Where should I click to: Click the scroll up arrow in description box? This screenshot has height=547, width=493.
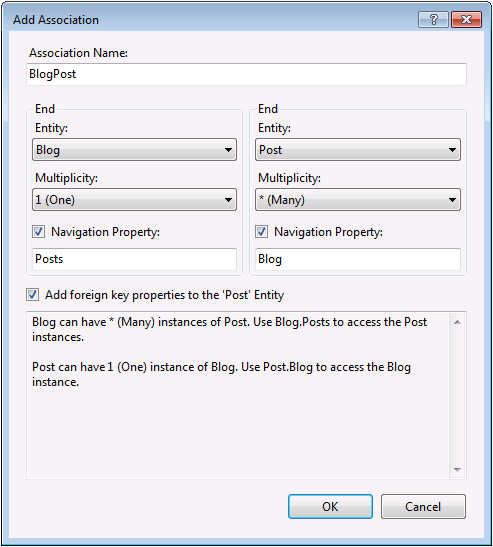(457, 322)
